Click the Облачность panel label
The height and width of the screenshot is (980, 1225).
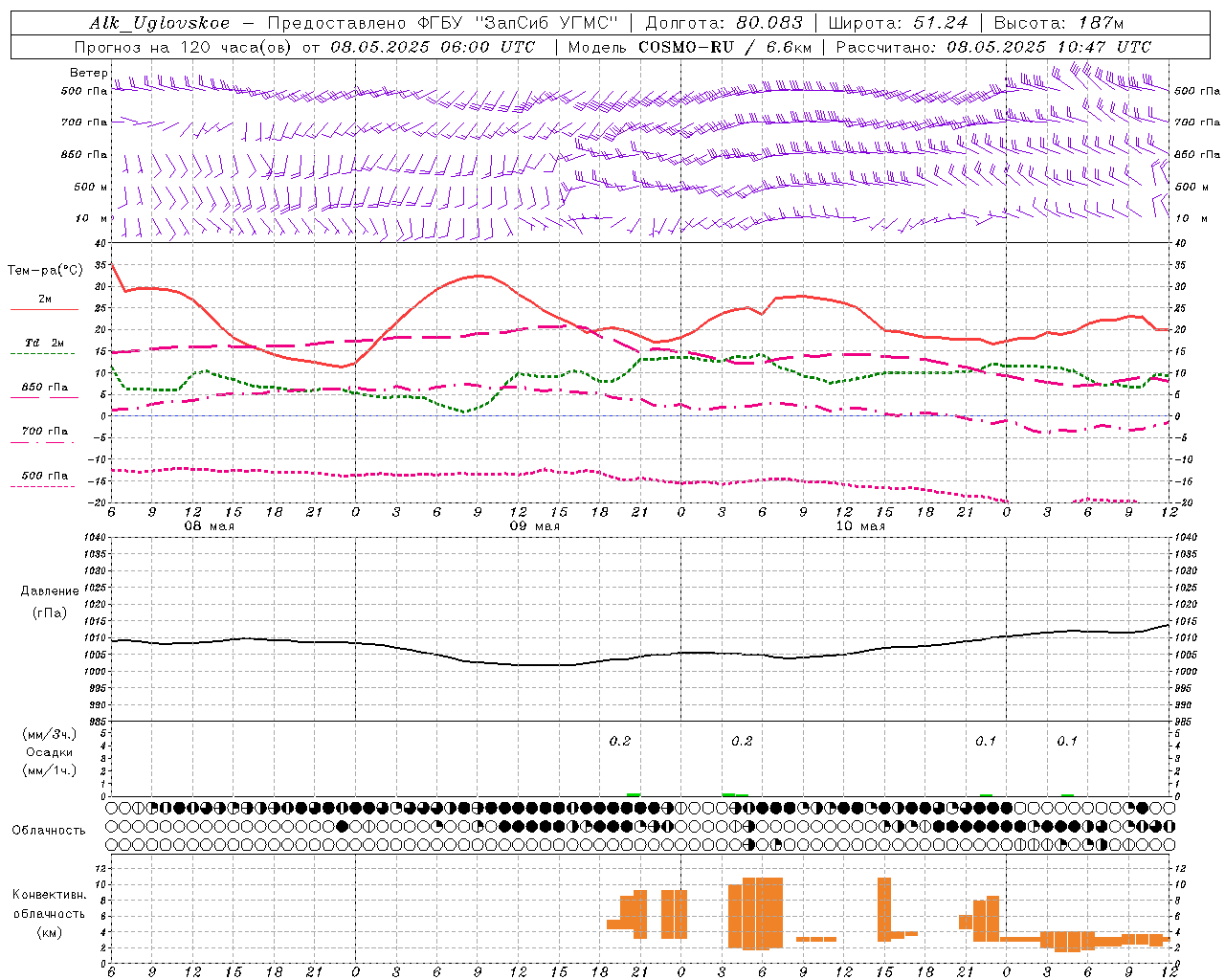click(49, 830)
